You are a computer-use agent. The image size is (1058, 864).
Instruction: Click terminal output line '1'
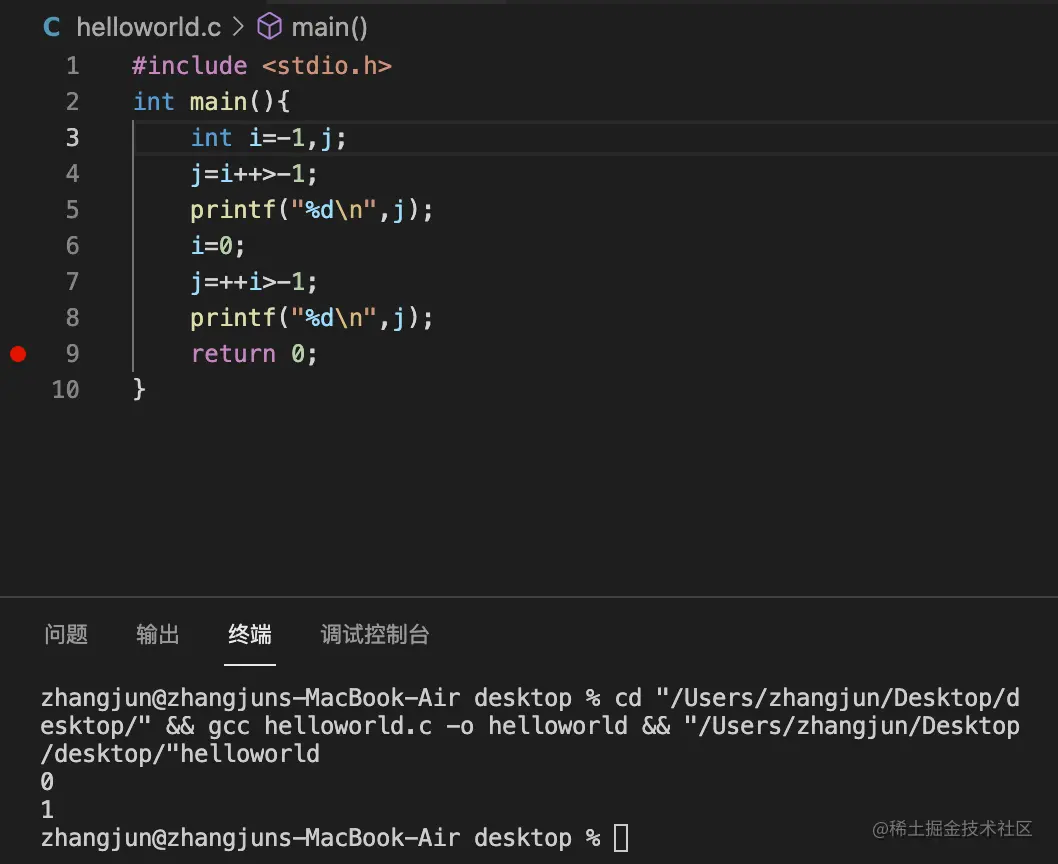(47, 809)
